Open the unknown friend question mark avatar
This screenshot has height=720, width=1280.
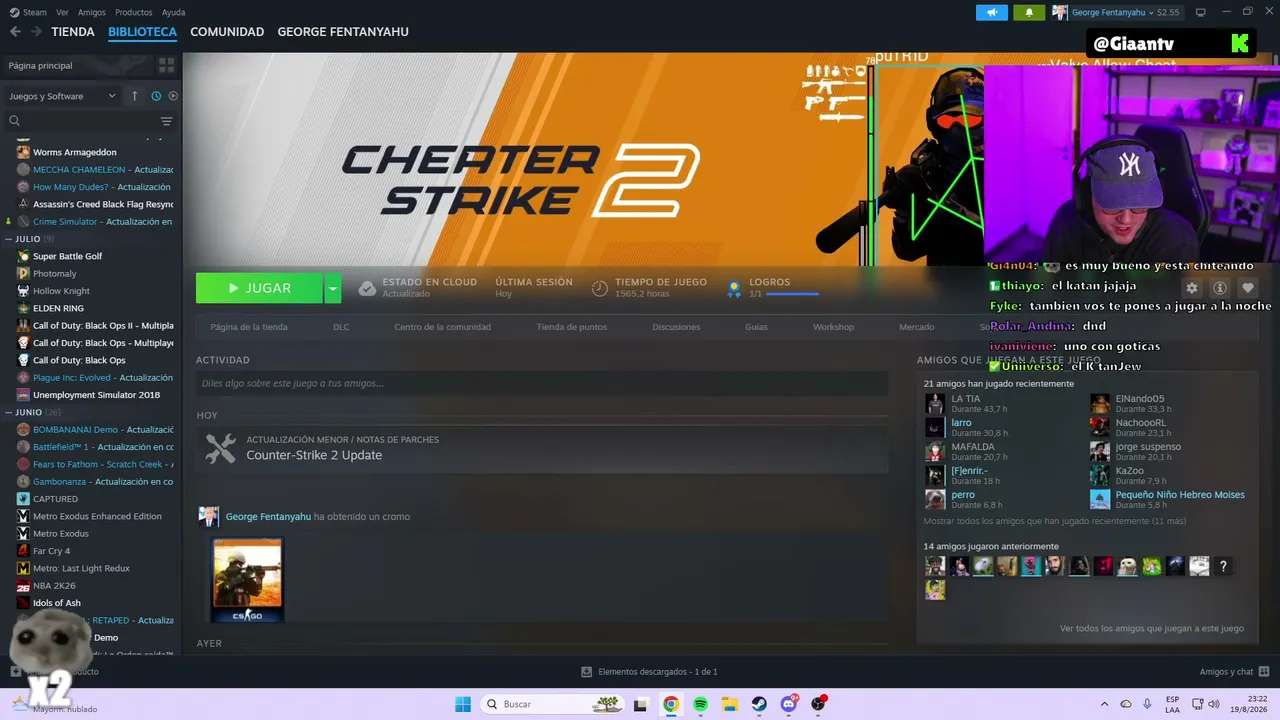coord(1223,566)
